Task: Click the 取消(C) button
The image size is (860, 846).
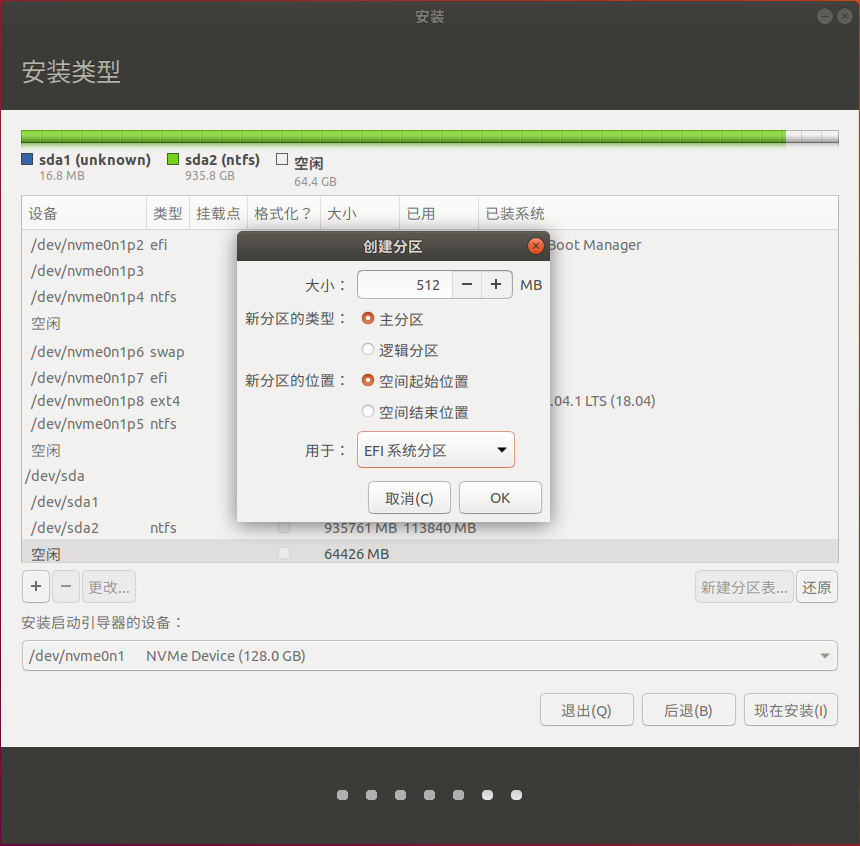Action: [409, 498]
